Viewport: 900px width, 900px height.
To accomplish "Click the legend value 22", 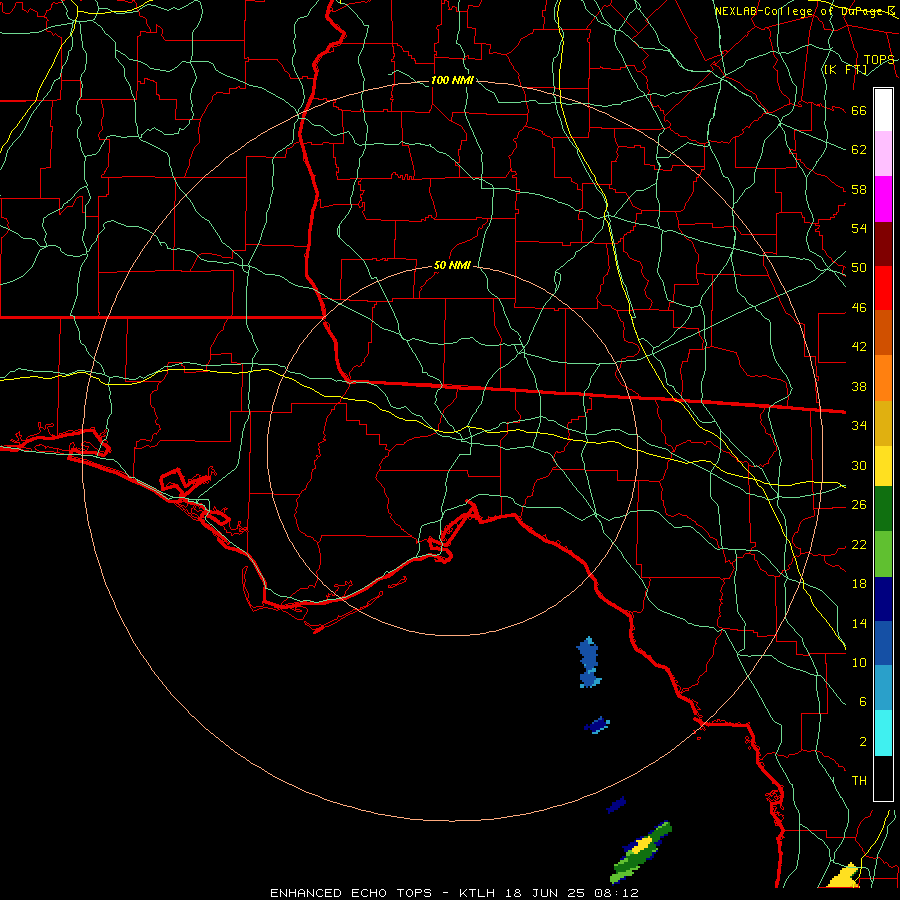I will pyautogui.click(x=859, y=544).
